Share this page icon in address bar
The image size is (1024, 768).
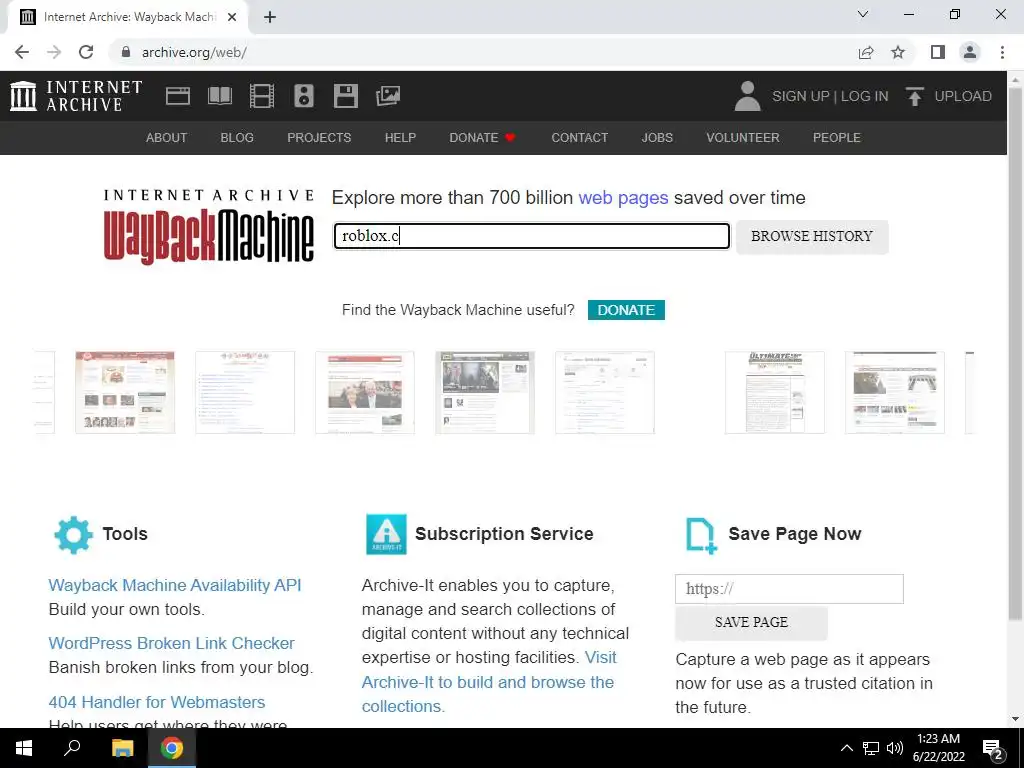[x=866, y=52]
